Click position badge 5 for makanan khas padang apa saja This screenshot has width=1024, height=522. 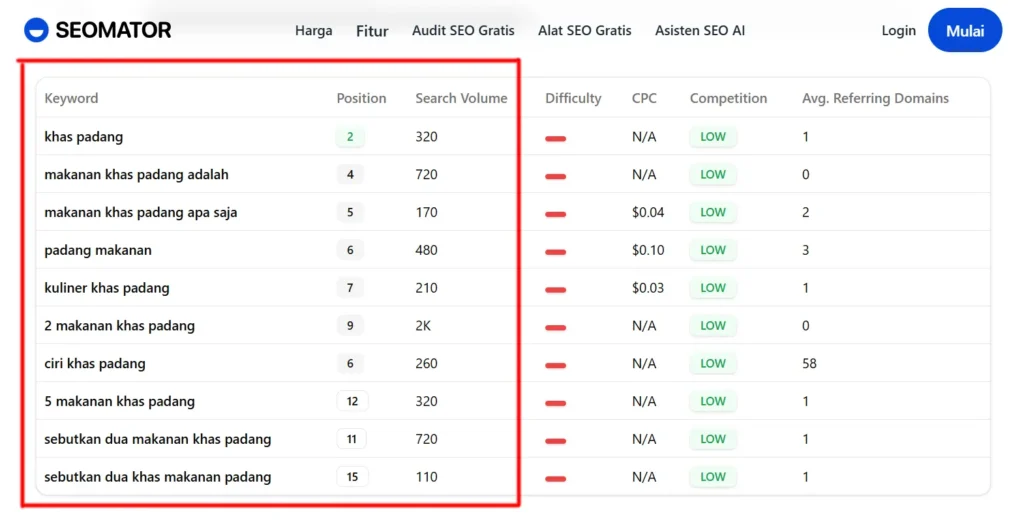[350, 212]
